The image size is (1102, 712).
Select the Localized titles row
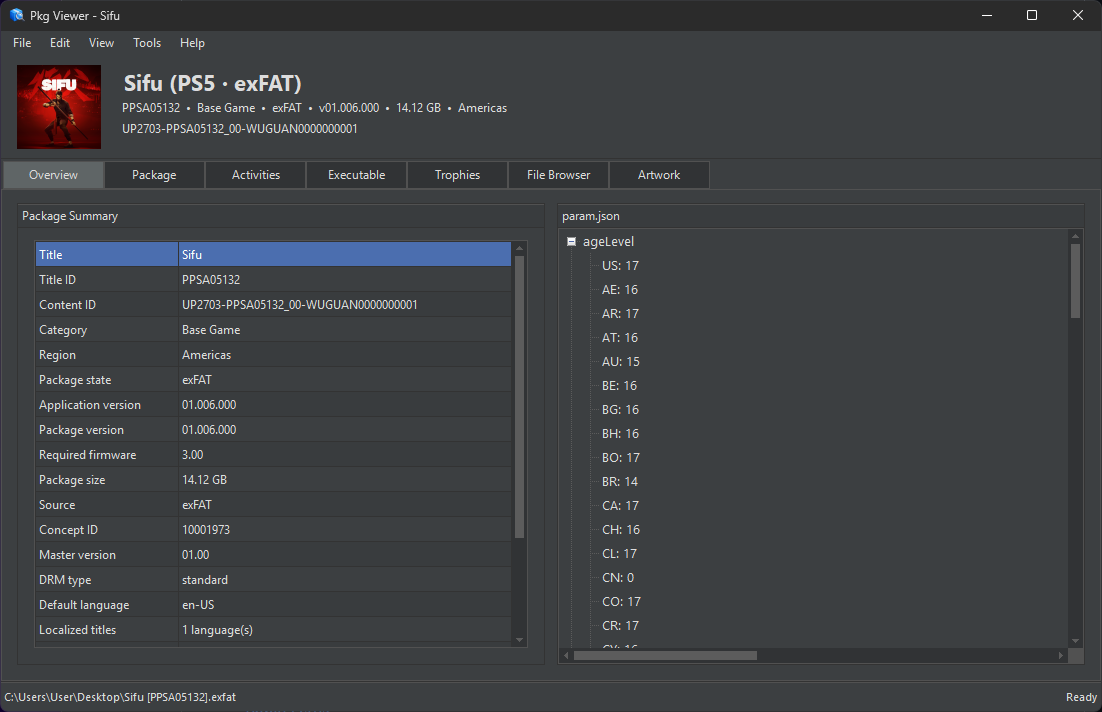coord(273,630)
